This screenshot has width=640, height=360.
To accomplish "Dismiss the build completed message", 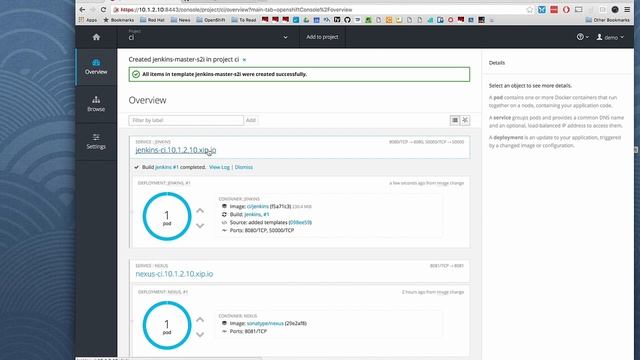I will coord(244,167).
